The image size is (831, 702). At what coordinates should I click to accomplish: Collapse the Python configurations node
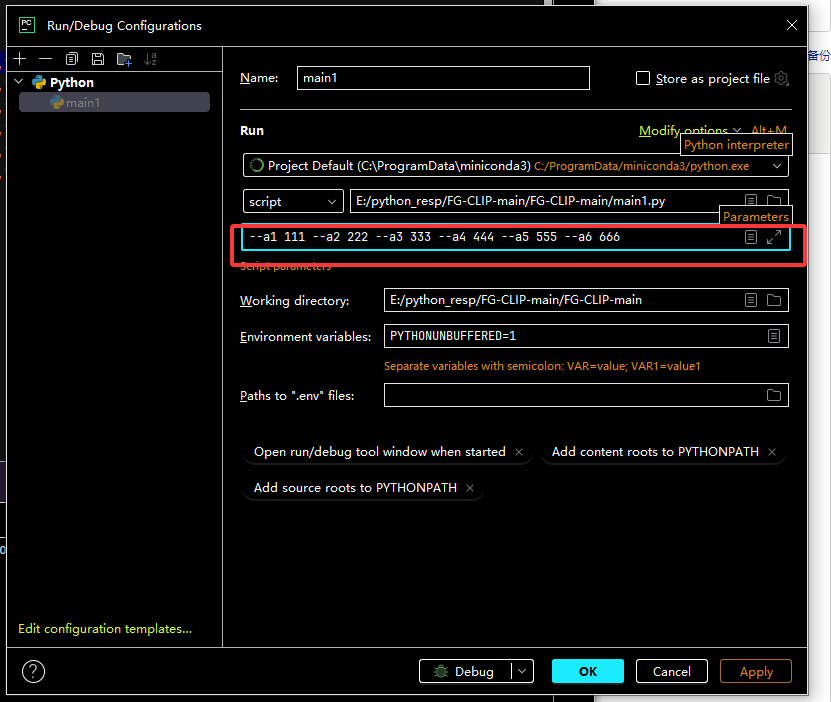19,82
